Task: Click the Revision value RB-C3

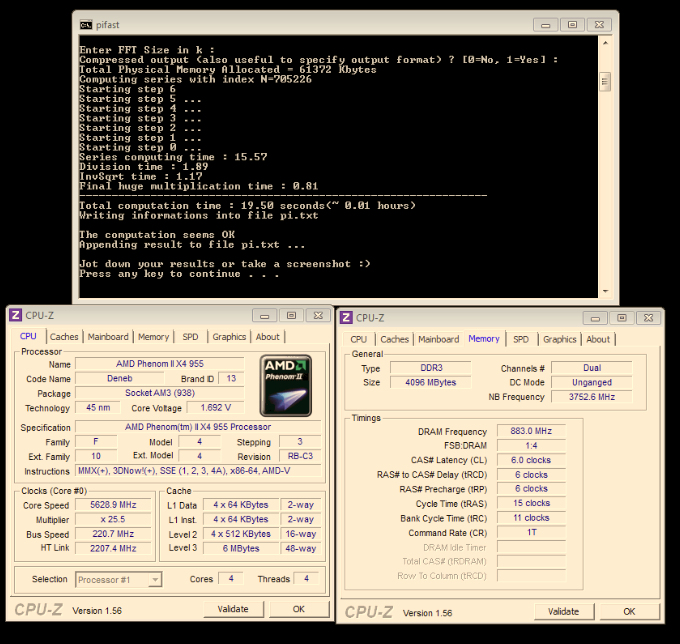Action: 300,456
